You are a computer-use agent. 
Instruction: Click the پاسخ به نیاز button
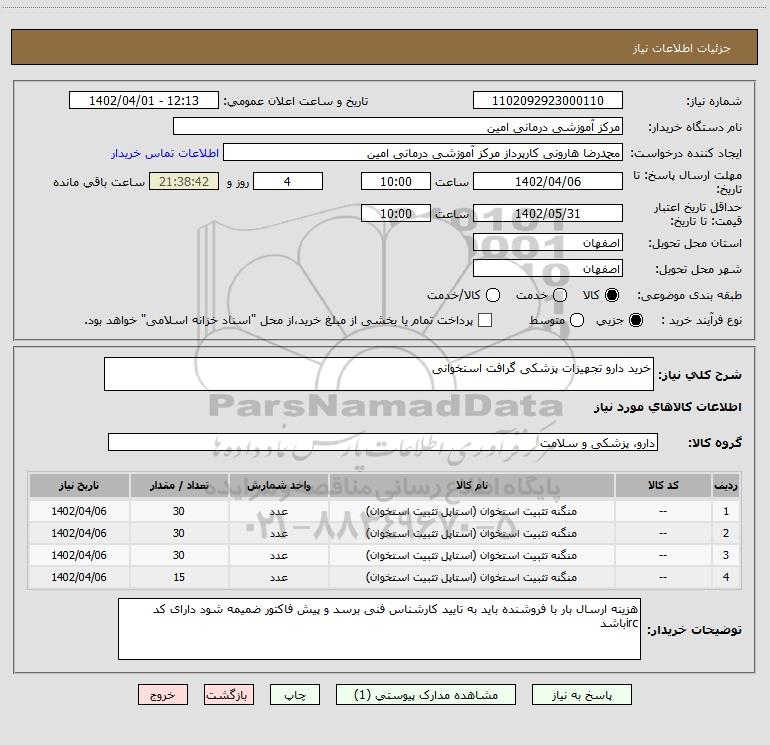click(x=581, y=695)
